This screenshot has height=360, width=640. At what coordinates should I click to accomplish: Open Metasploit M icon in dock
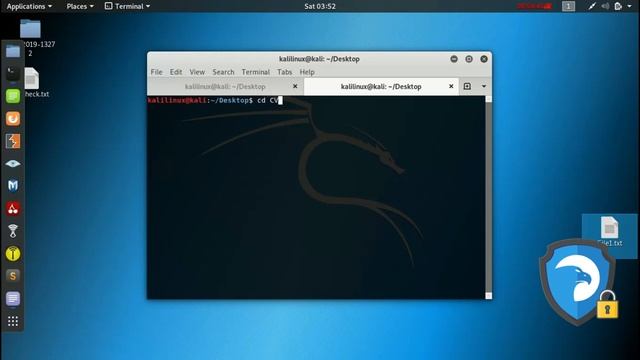tap(13, 186)
